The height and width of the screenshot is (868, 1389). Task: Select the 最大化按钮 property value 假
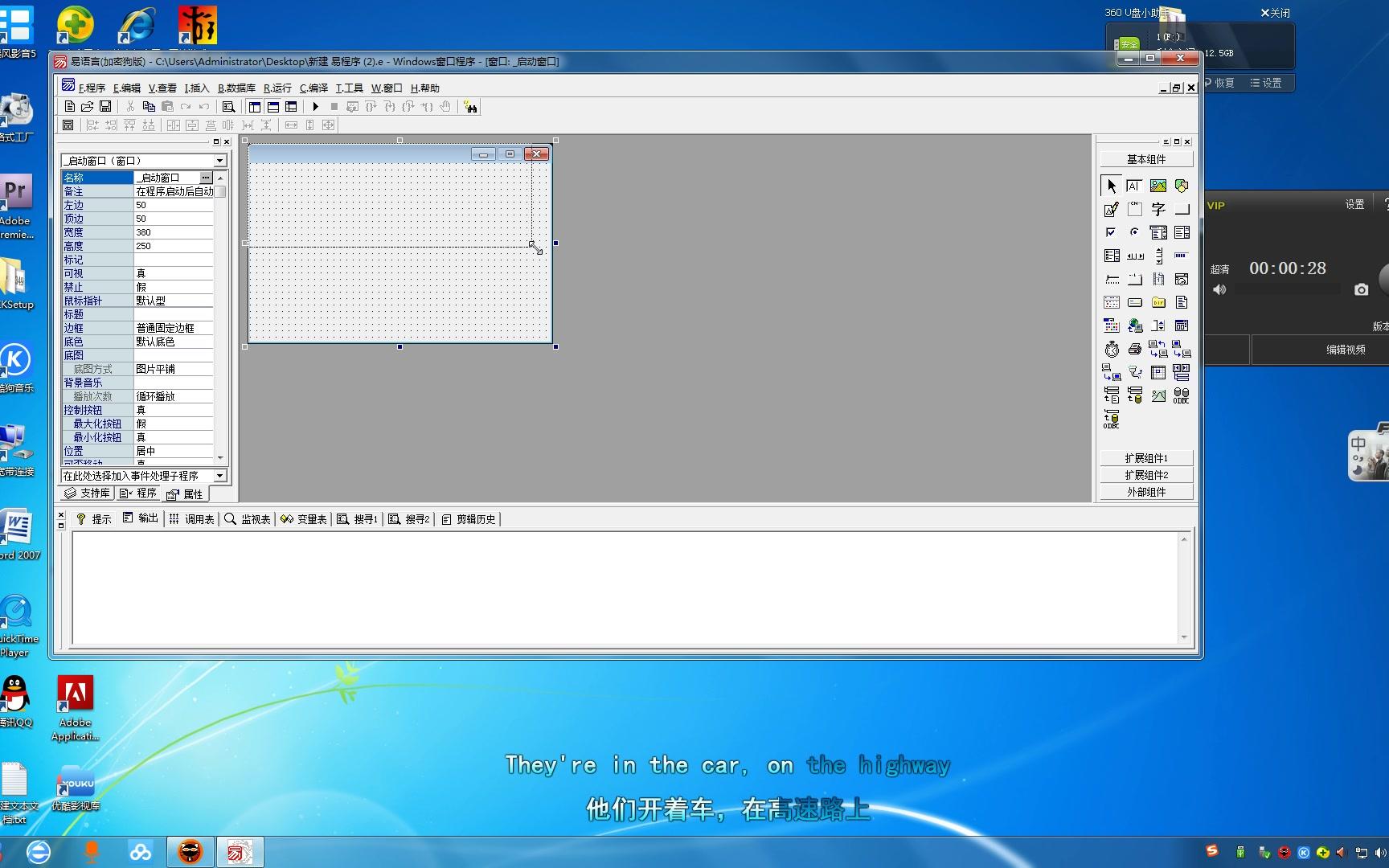point(174,424)
